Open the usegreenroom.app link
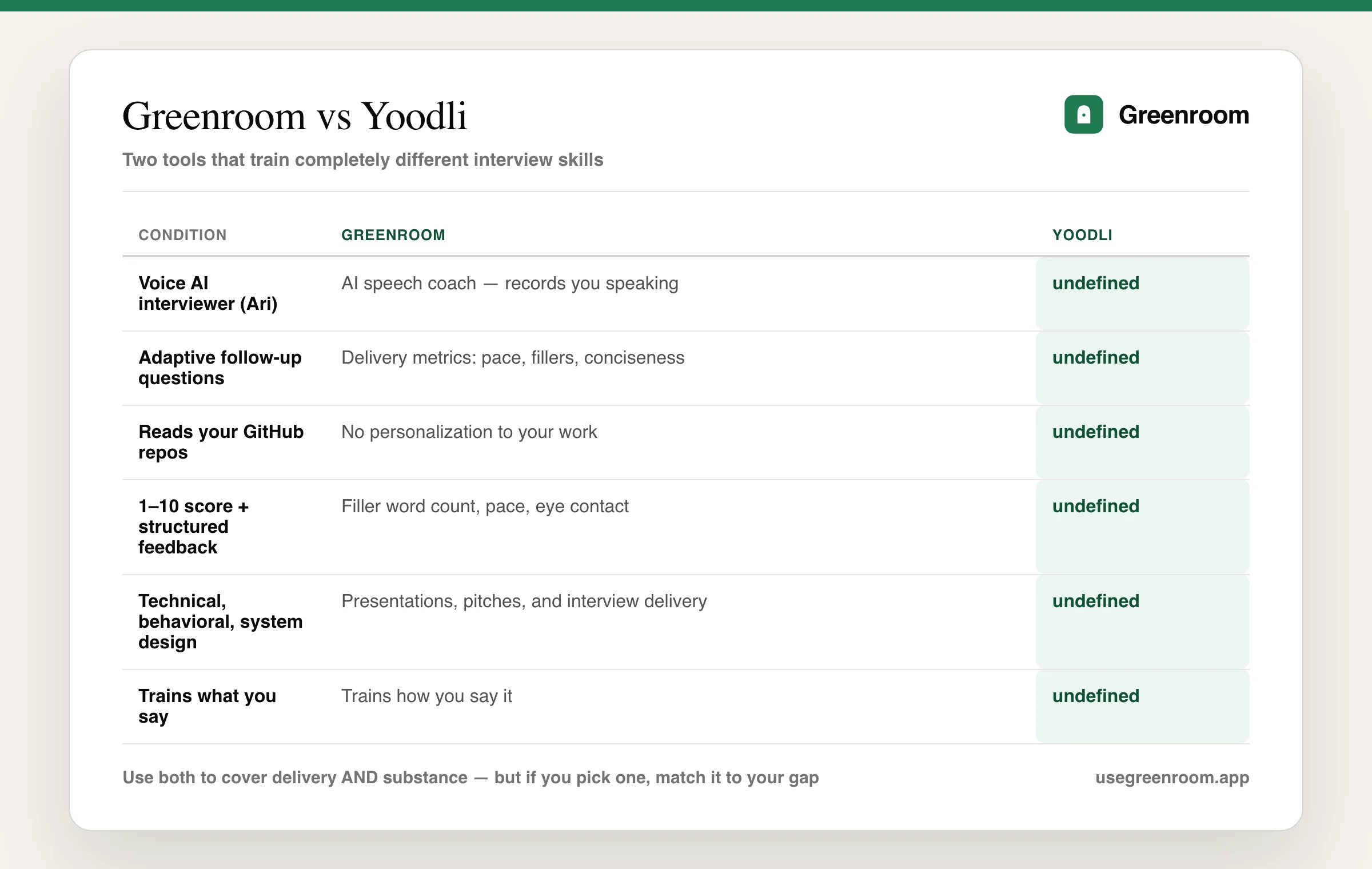 click(x=1172, y=778)
